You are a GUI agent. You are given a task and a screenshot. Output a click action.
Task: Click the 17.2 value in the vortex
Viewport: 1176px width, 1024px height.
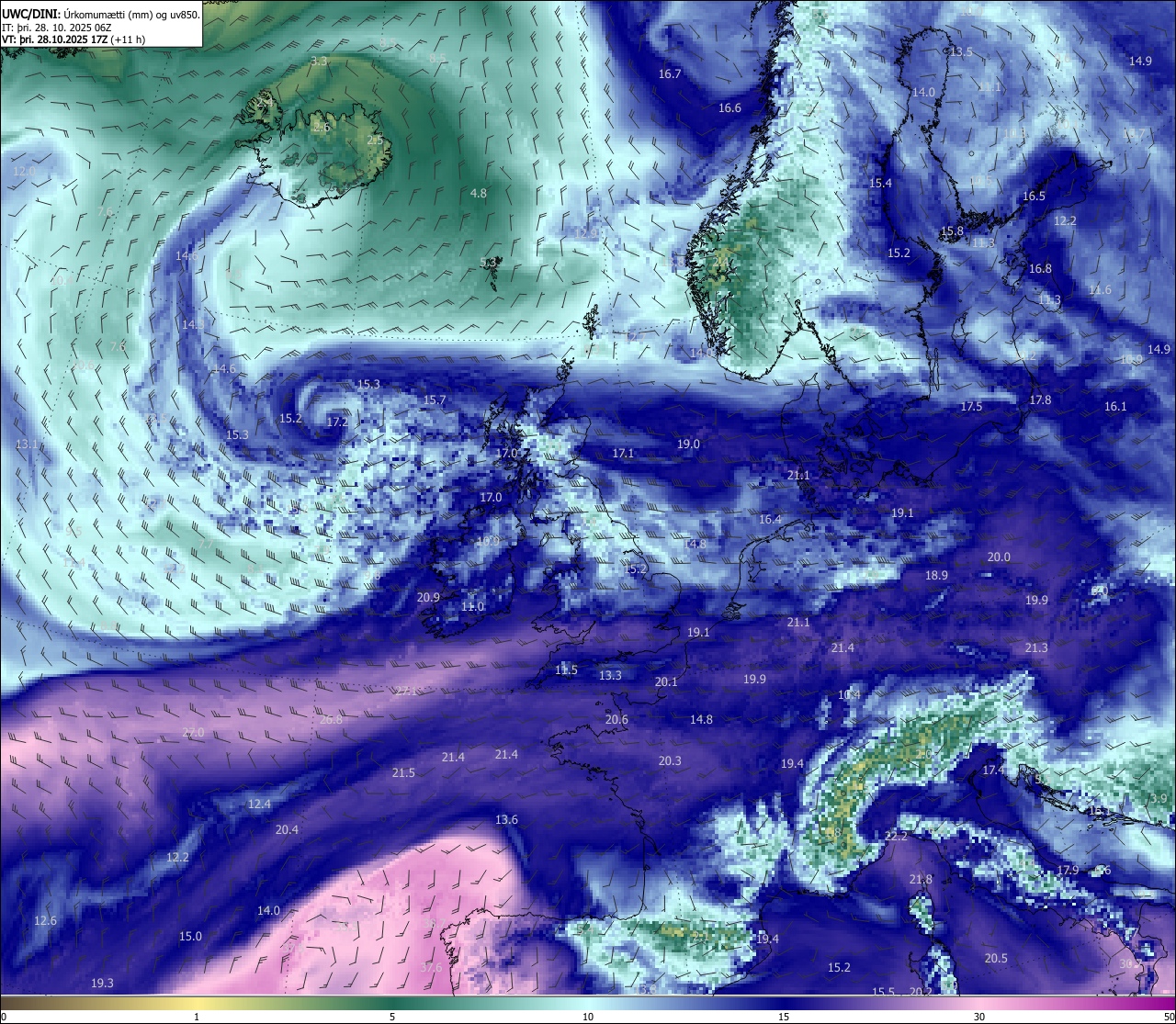[x=338, y=422]
